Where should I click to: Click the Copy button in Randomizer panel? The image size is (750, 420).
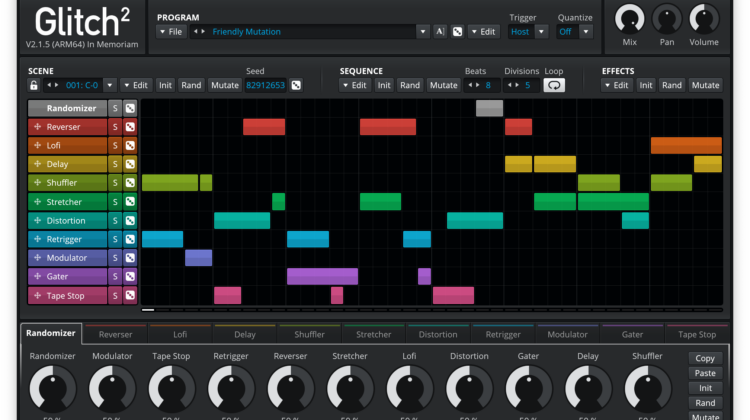click(x=705, y=358)
